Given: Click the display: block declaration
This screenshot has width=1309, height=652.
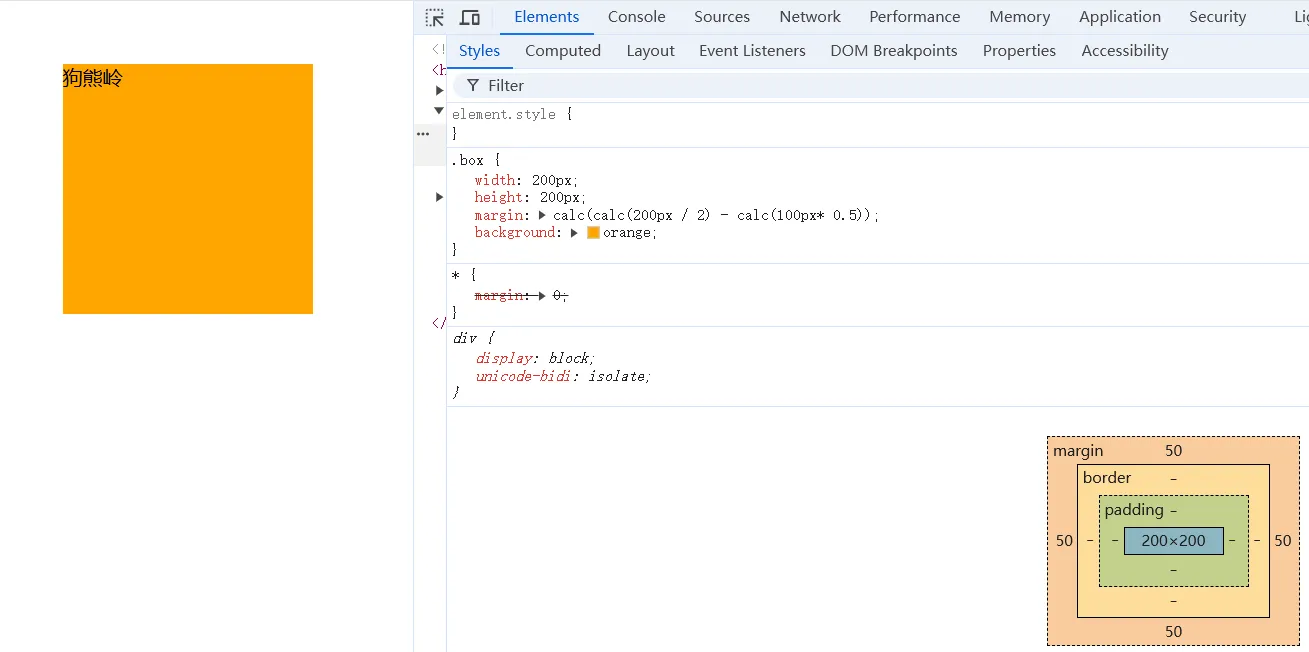Looking at the screenshot, I should [x=535, y=358].
